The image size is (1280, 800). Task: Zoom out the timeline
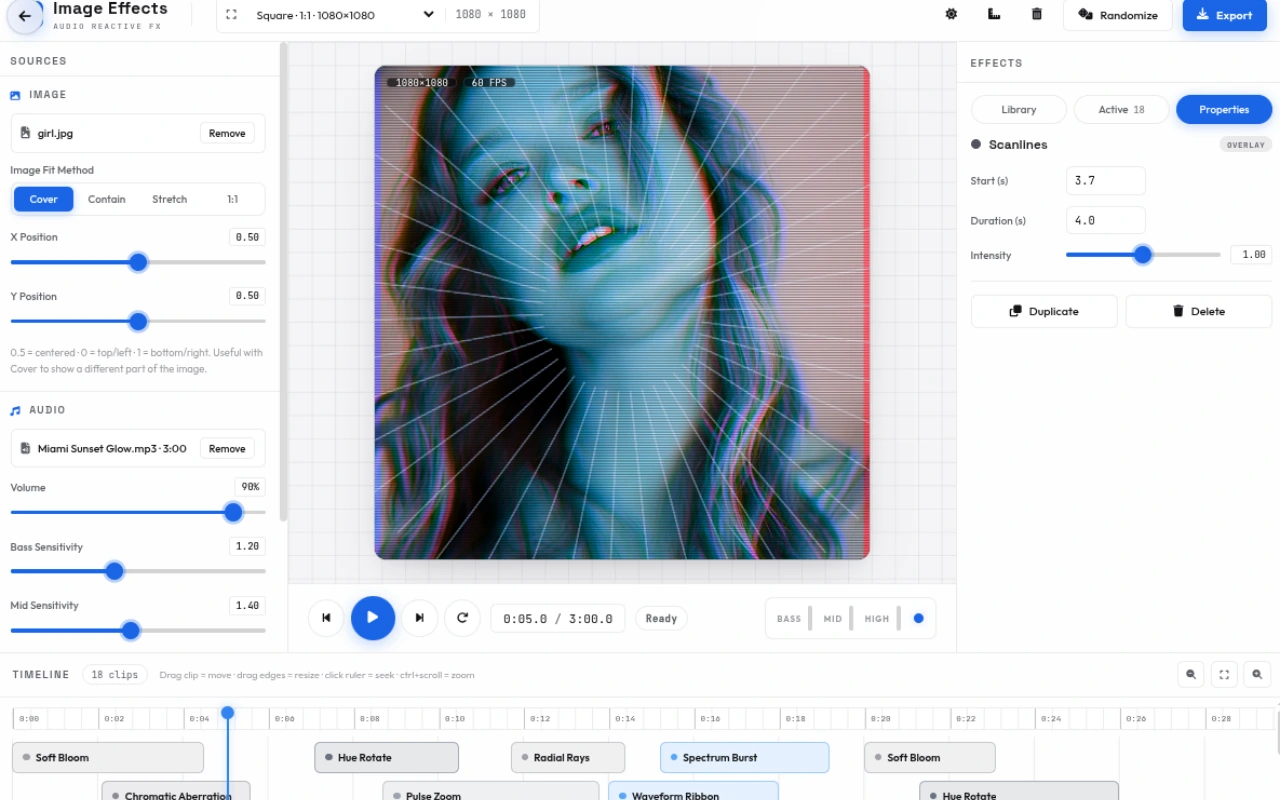pyautogui.click(x=1191, y=674)
